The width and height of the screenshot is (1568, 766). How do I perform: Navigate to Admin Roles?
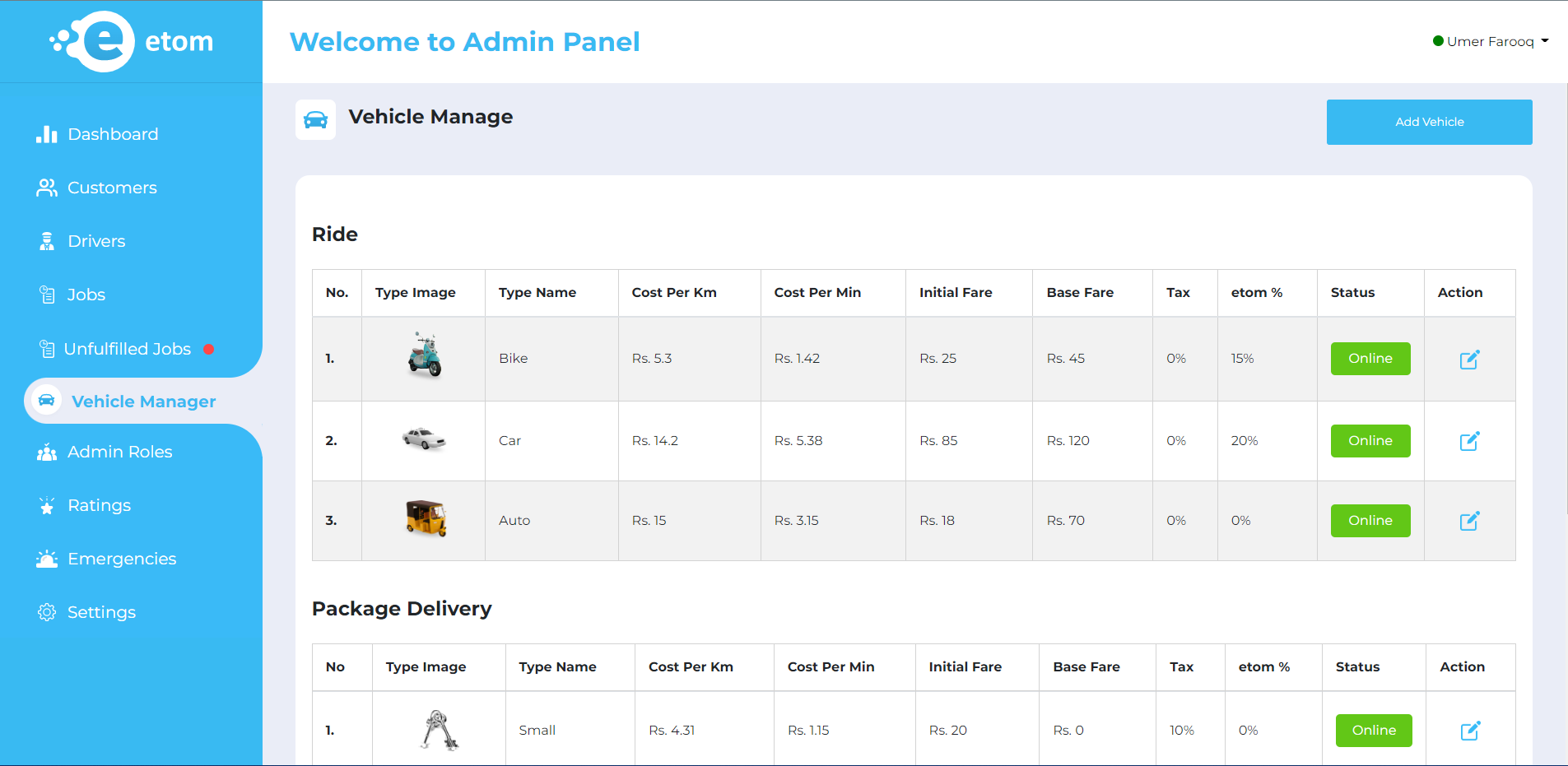[x=119, y=452]
